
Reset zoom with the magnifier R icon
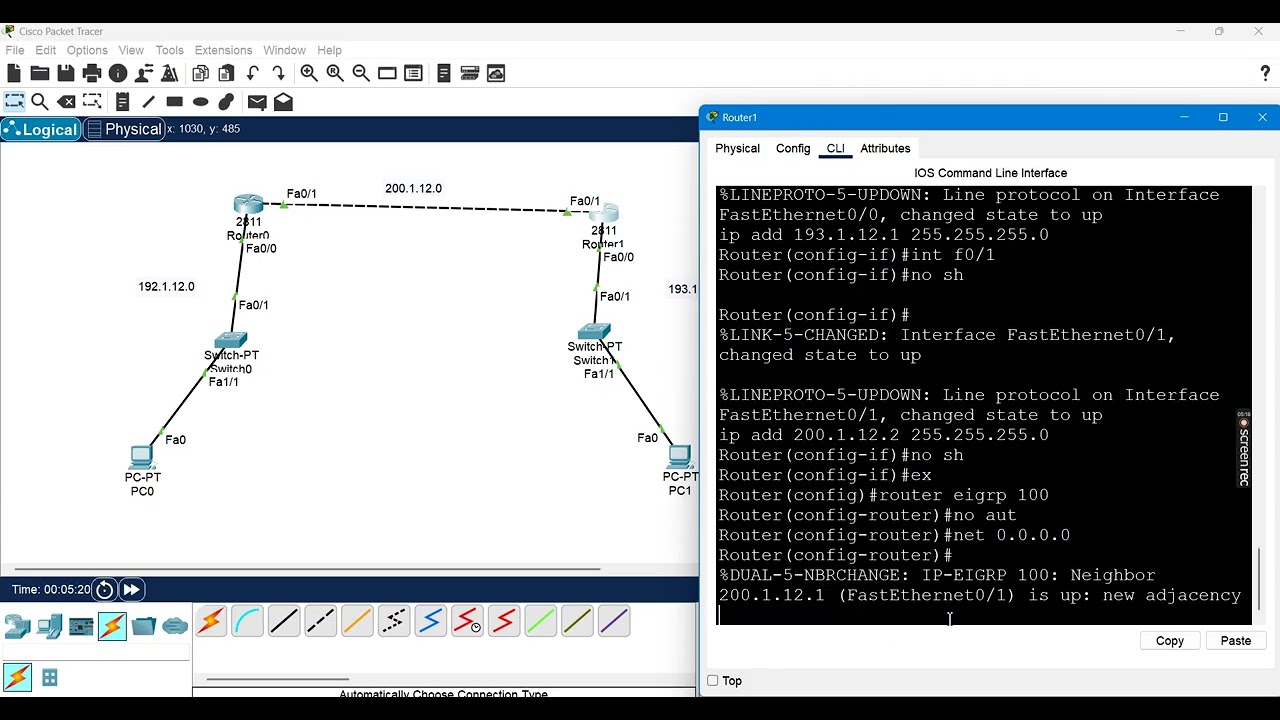point(335,73)
